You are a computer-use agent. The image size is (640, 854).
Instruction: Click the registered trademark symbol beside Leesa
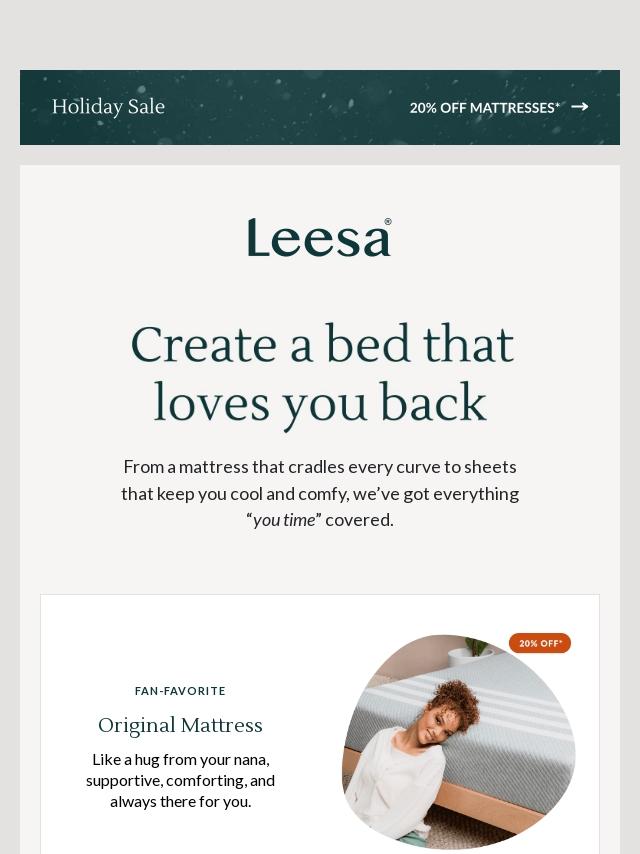(x=387, y=222)
